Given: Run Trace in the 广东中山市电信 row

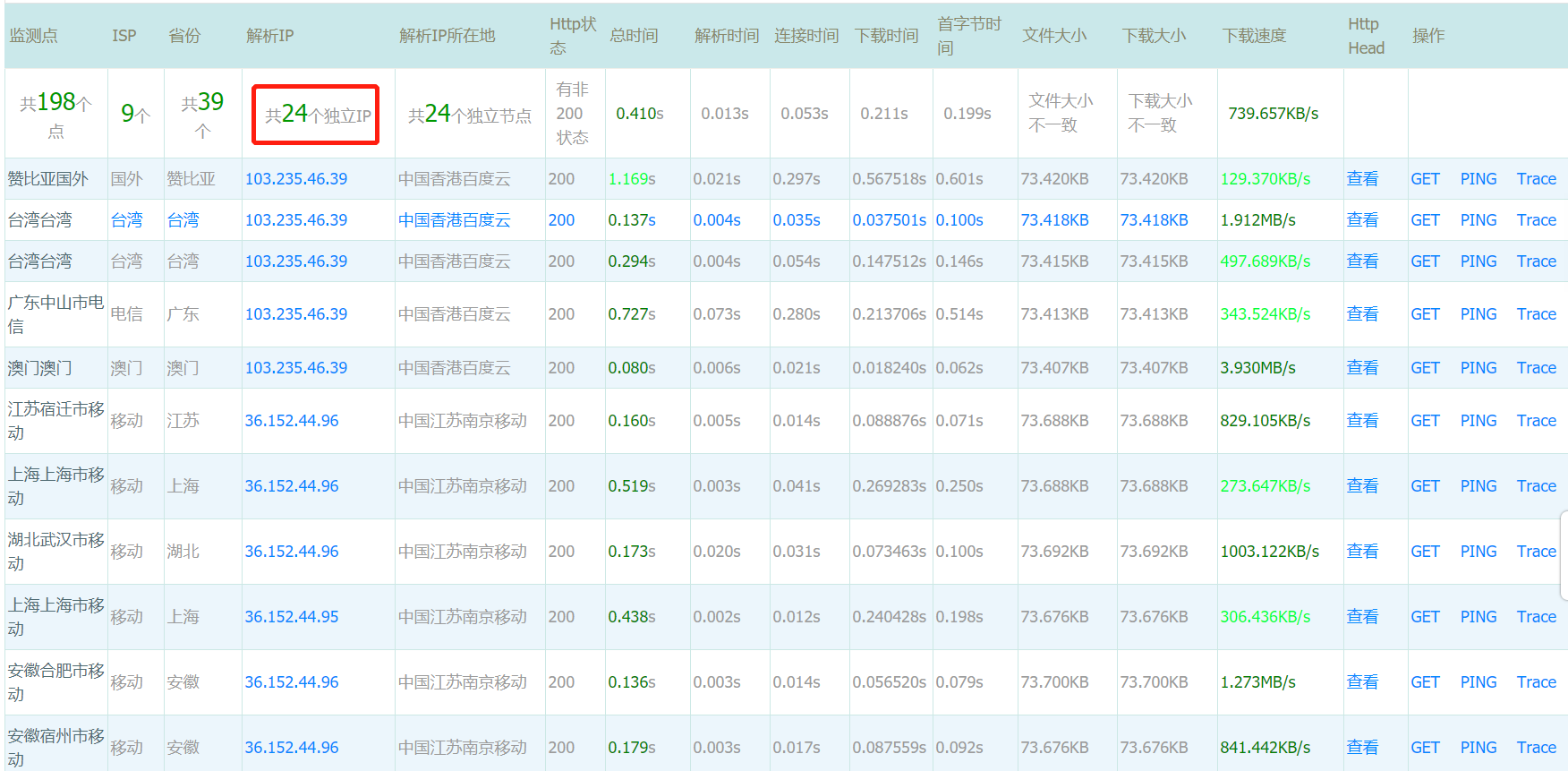Looking at the screenshot, I should point(1537,314).
